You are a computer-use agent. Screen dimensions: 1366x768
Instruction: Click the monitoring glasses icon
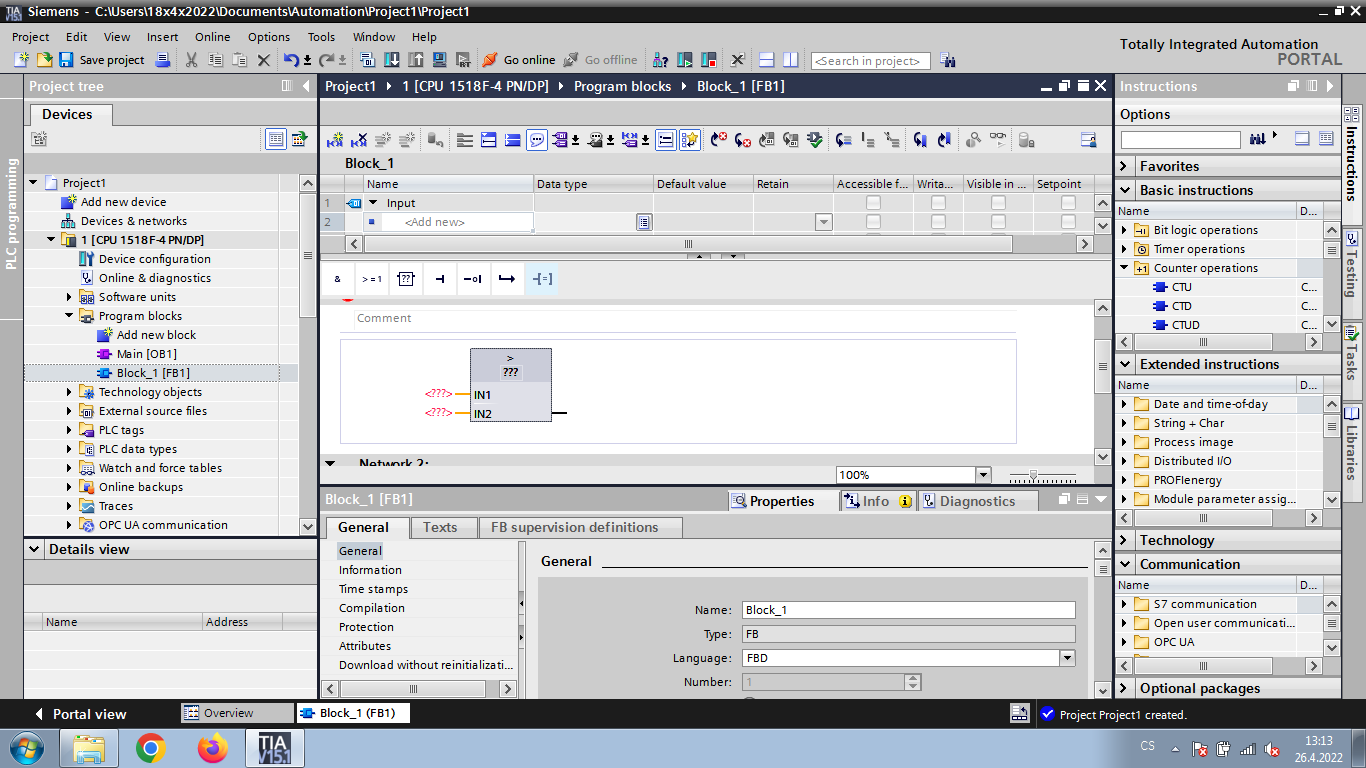pos(998,140)
